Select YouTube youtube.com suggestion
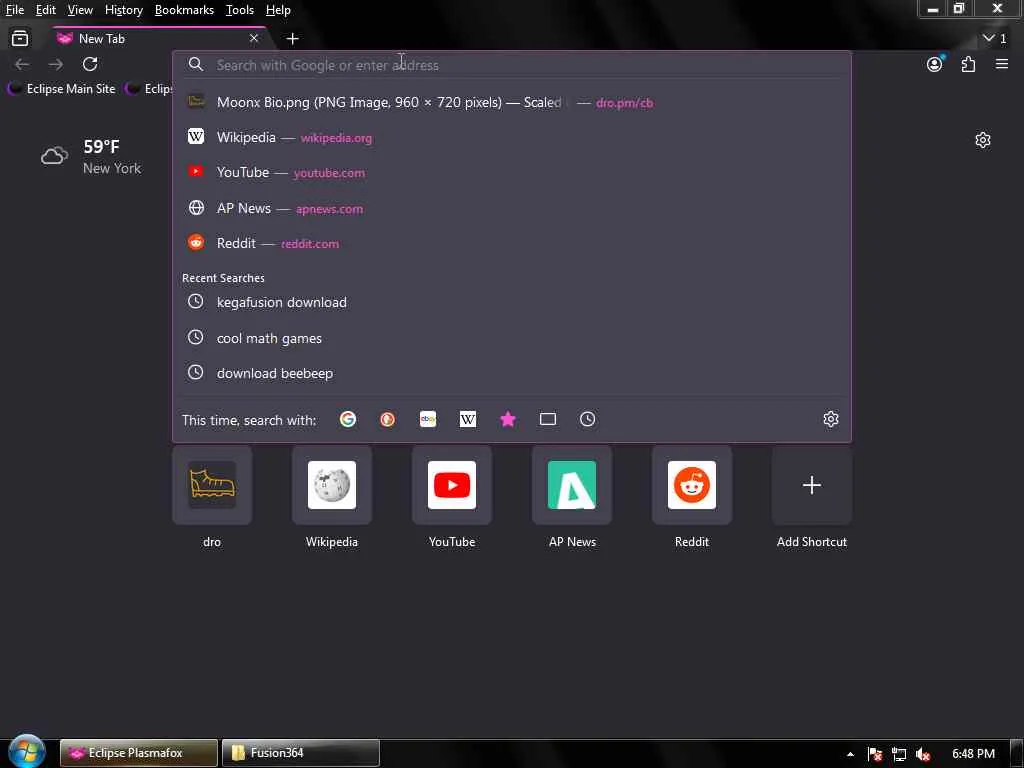The image size is (1024, 768). [512, 173]
